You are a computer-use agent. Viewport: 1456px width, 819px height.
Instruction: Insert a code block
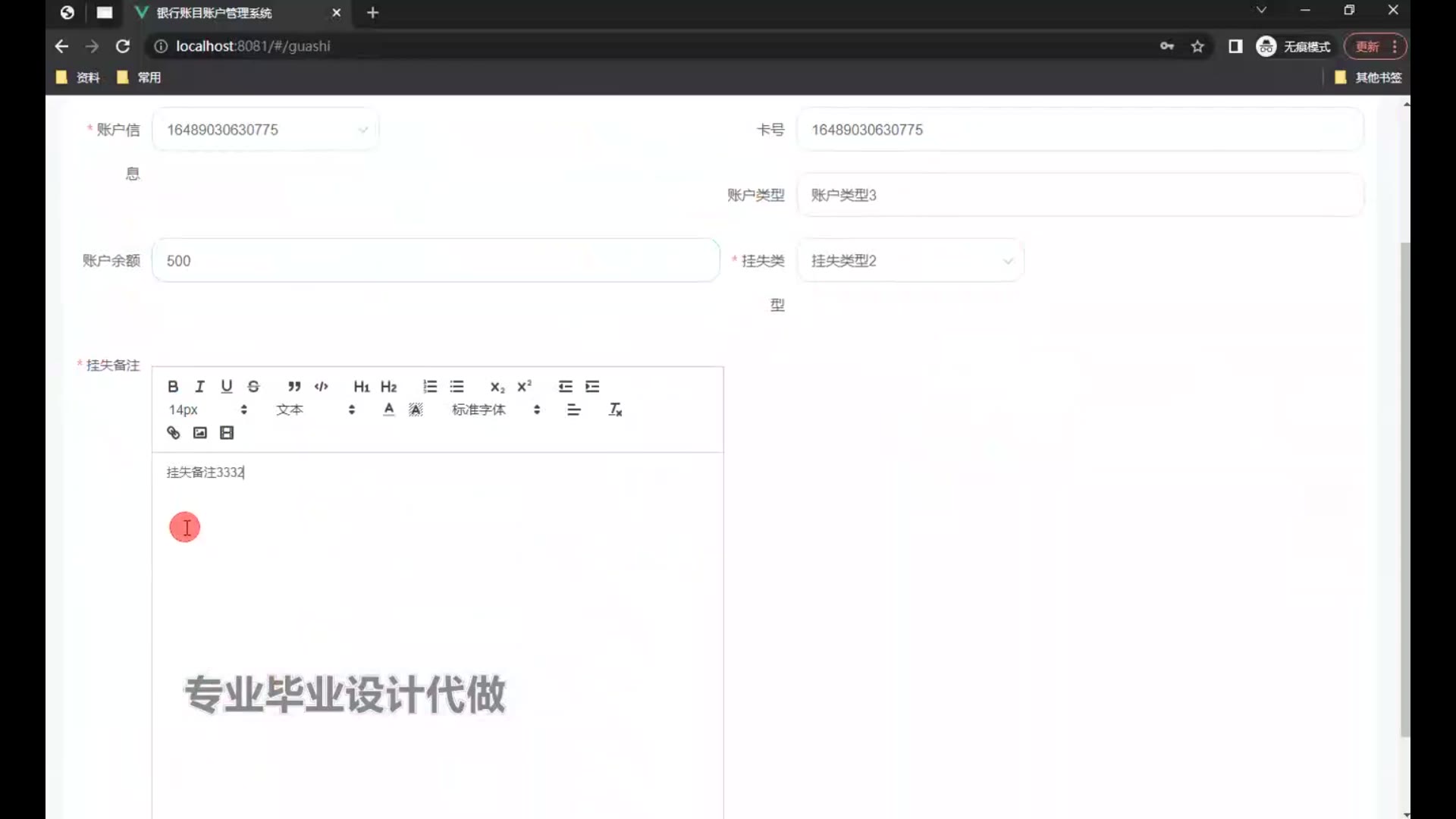click(322, 387)
